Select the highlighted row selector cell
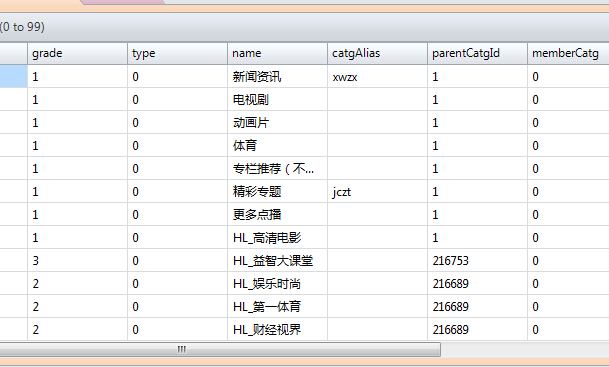The height and width of the screenshot is (367, 609). 13,76
